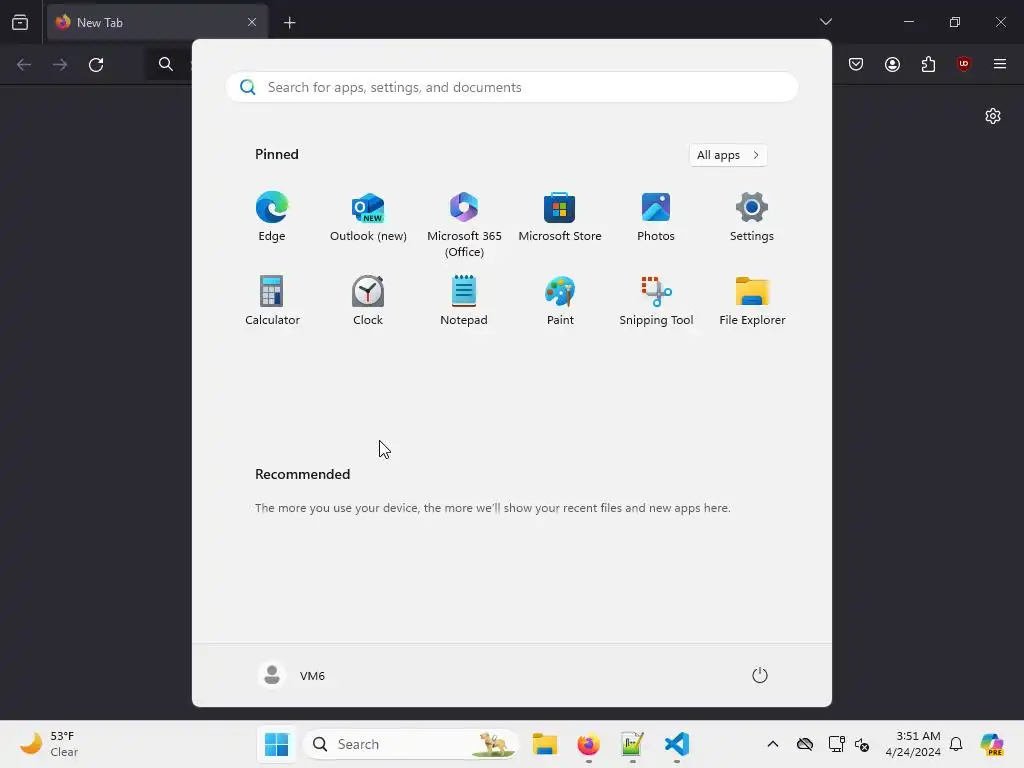
Task: Open File Explorer from pinned apps
Action: click(752, 300)
